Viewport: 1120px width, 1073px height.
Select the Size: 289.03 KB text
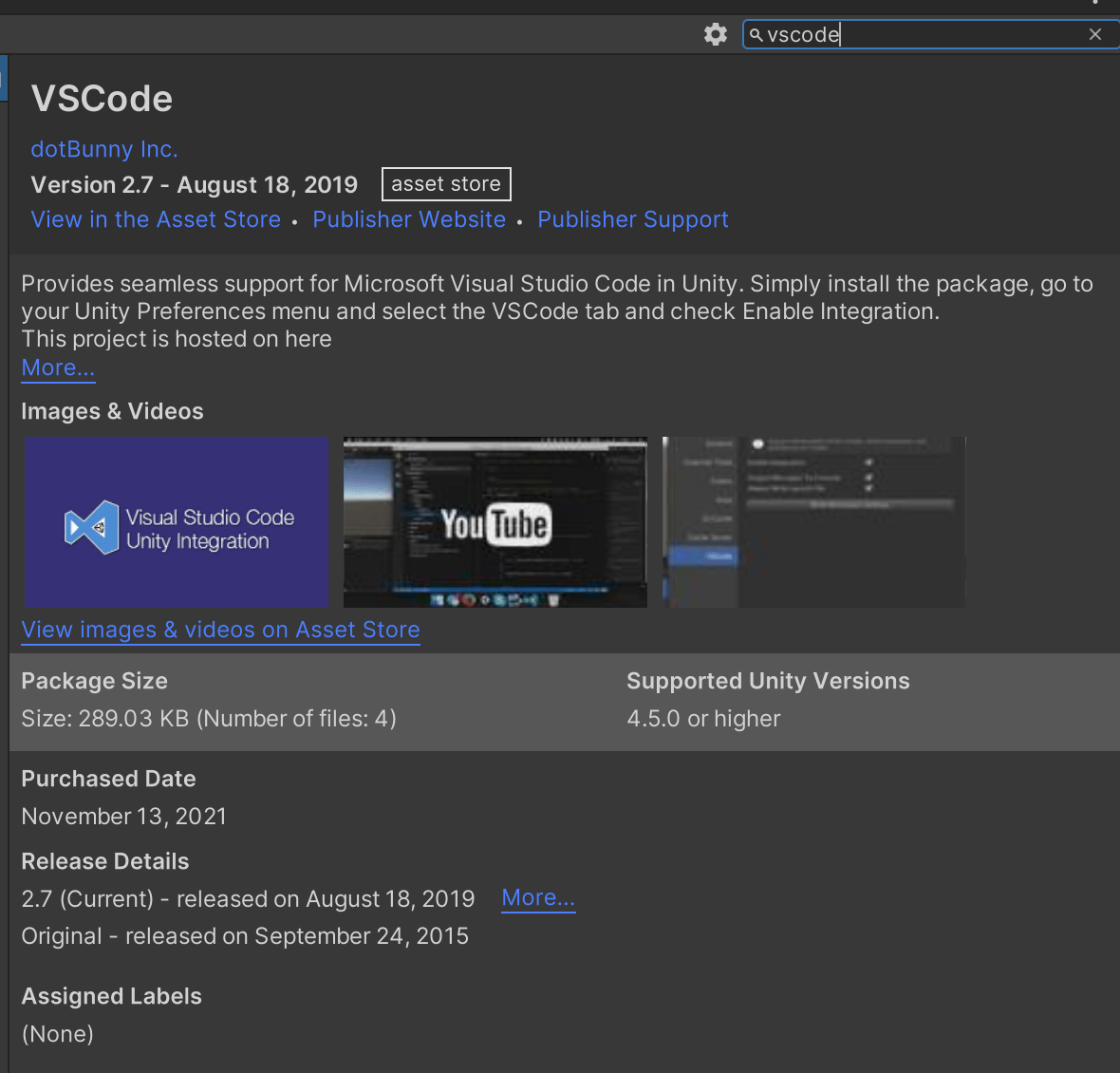click(x=209, y=719)
